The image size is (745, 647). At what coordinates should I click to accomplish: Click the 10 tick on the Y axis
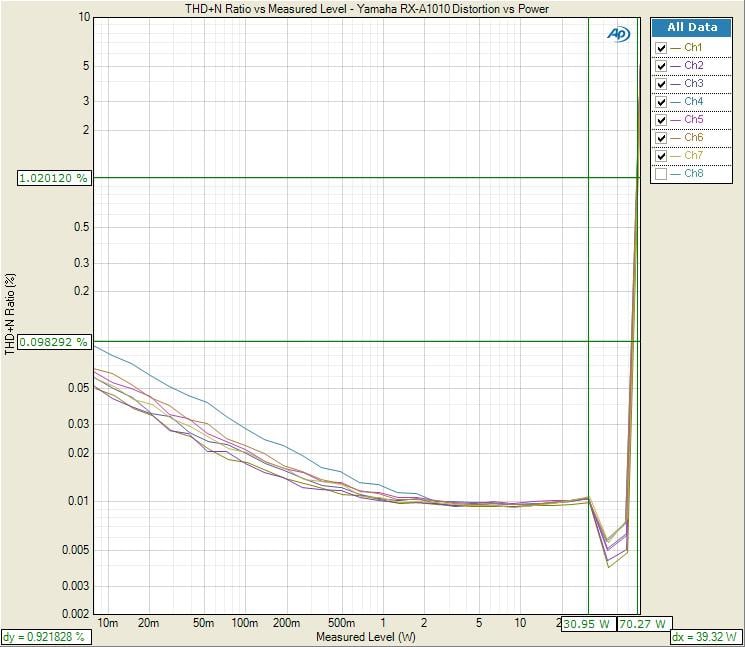[x=84, y=18]
